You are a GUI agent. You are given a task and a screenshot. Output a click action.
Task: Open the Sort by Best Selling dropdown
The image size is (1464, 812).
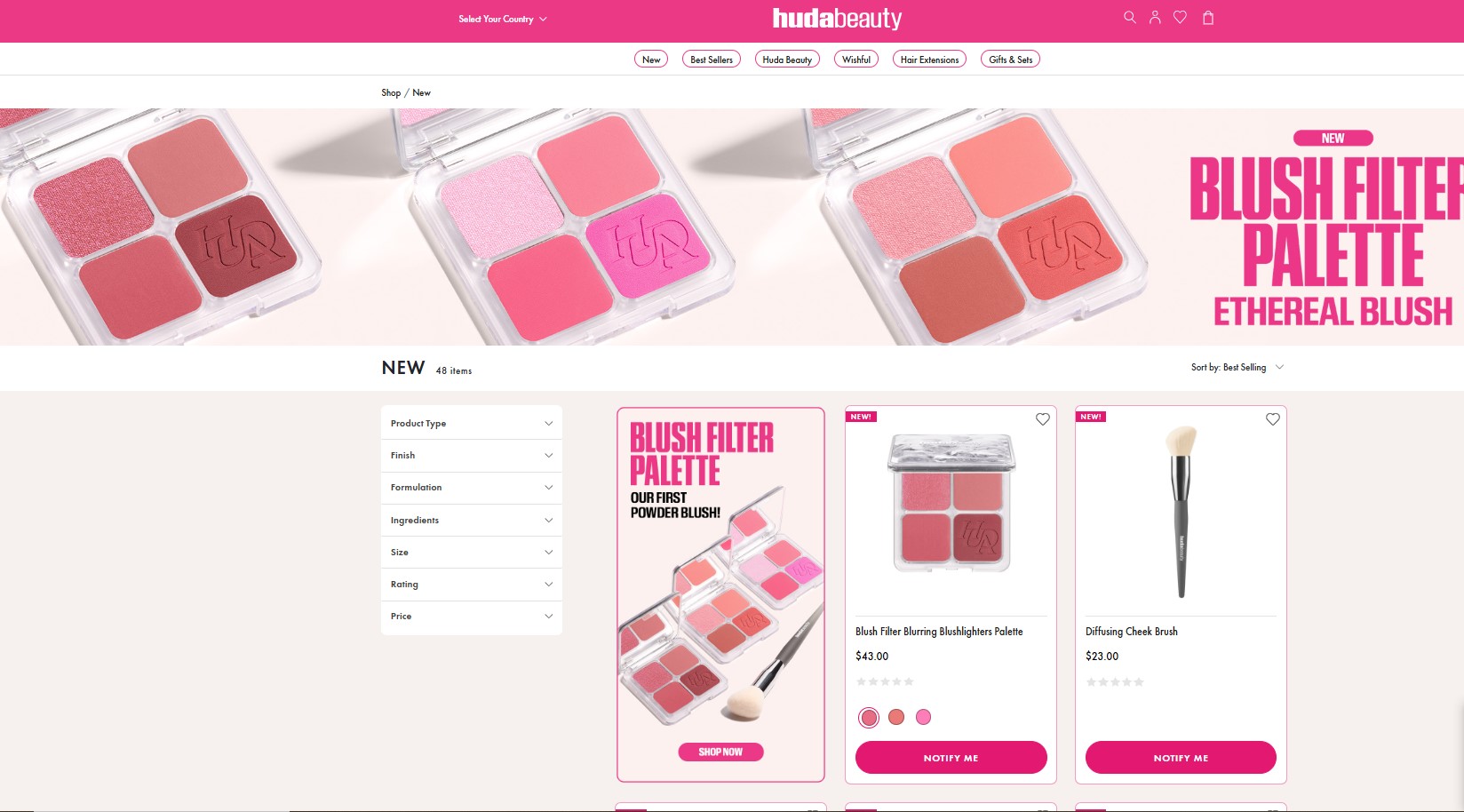pyautogui.click(x=1237, y=368)
